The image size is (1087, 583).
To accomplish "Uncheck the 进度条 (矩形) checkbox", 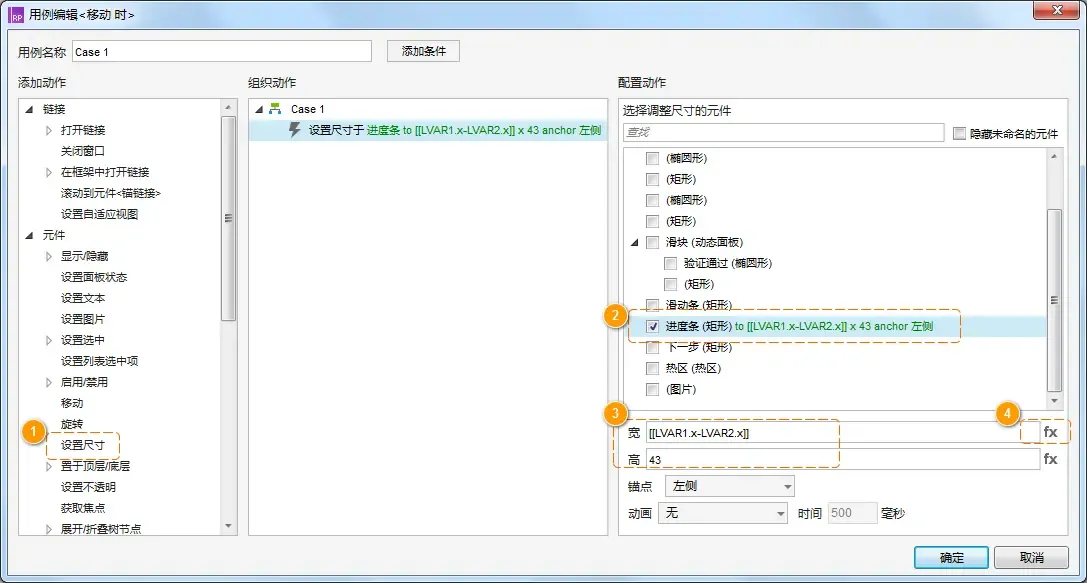I will coord(653,326).
